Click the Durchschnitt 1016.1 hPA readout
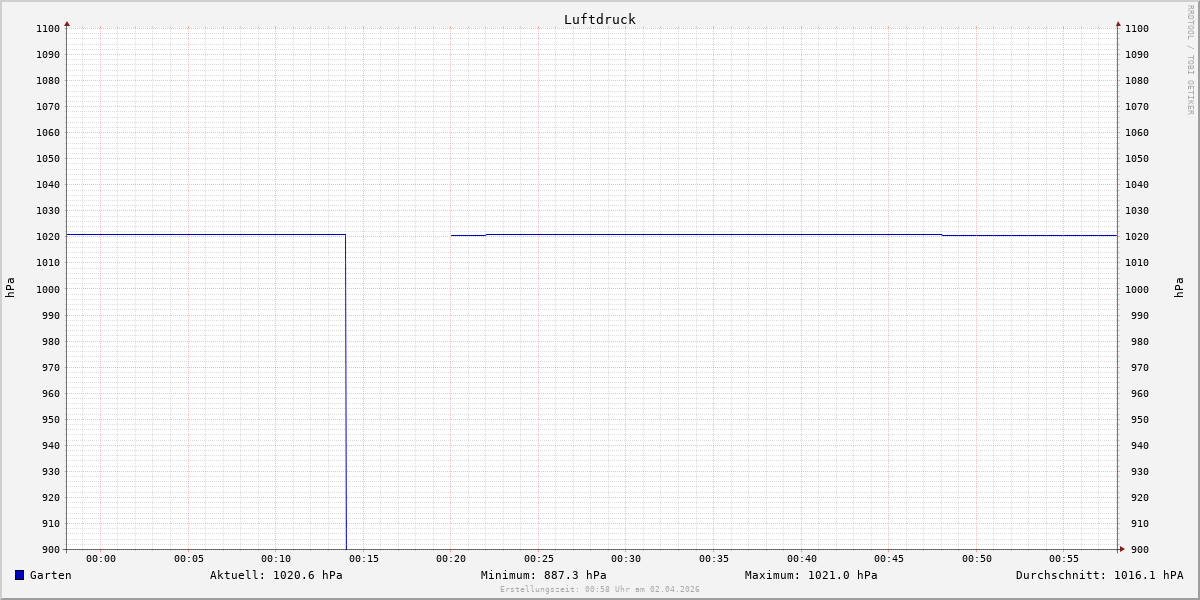Image resolution: width=1200 pixels, height=600 pixels. click(1099, 575)
